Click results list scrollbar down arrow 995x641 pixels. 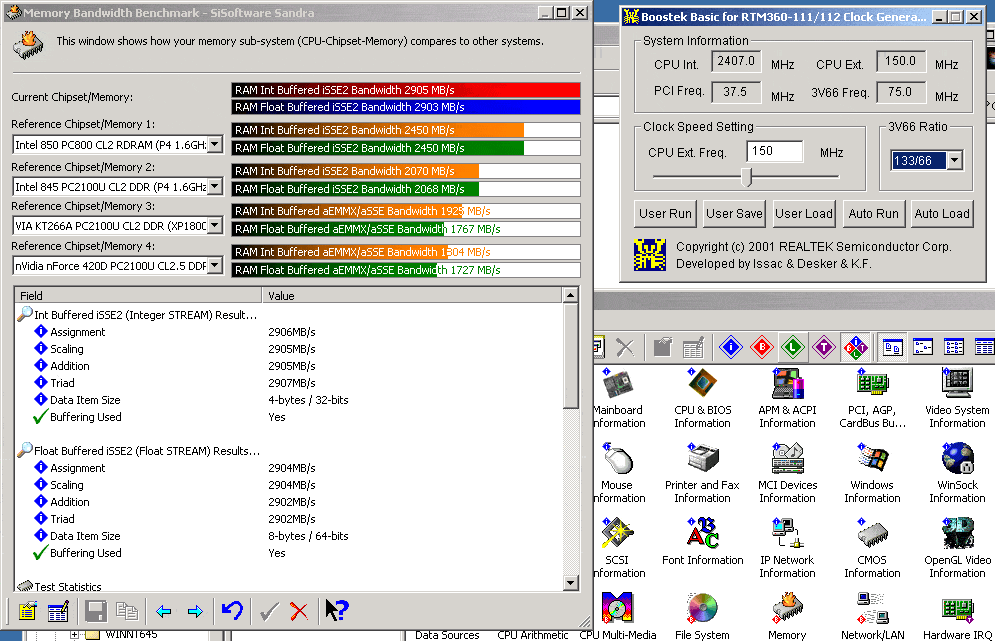click(x=570, y=583)
